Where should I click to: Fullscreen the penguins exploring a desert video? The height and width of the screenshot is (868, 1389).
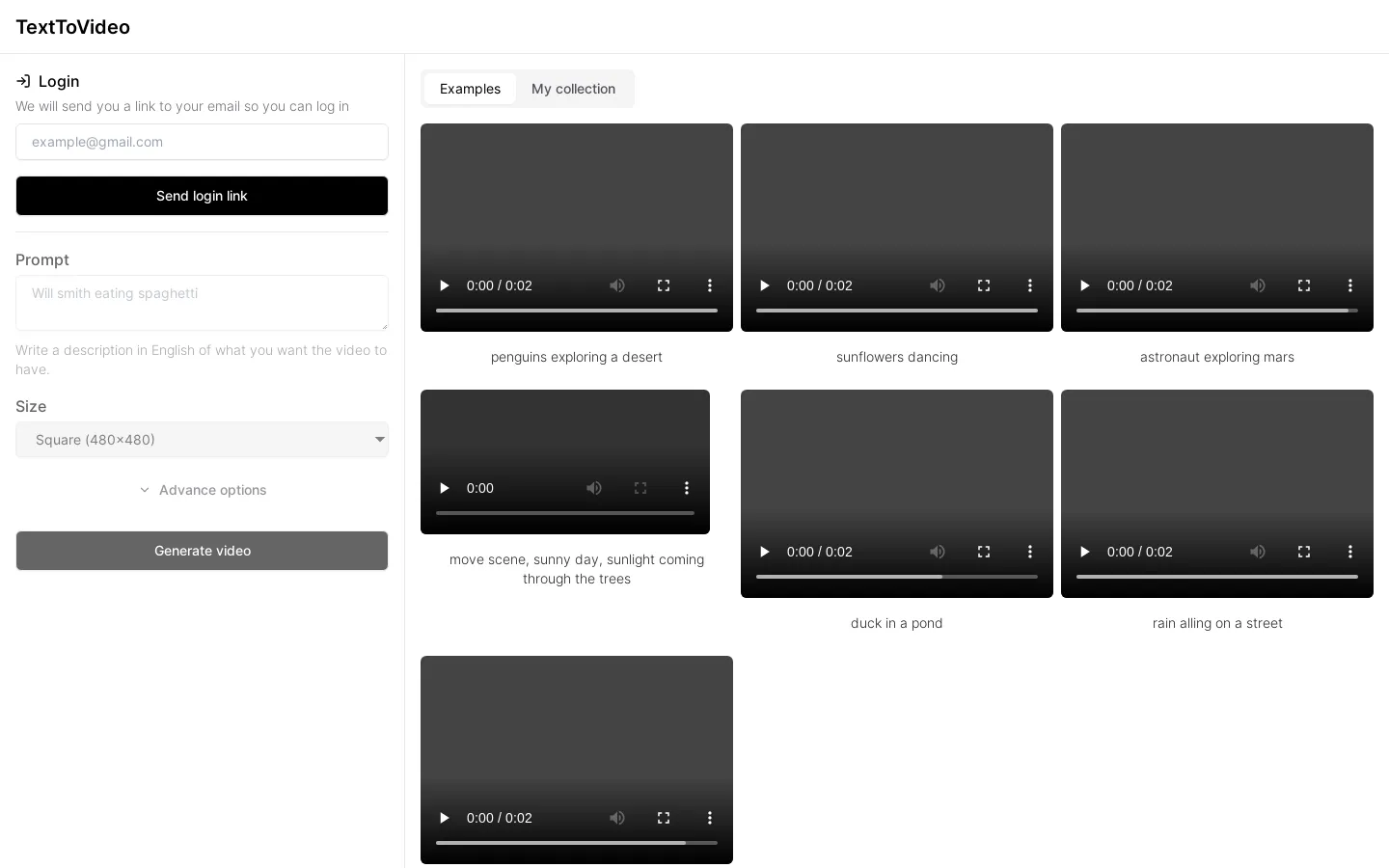pos(664,285)
